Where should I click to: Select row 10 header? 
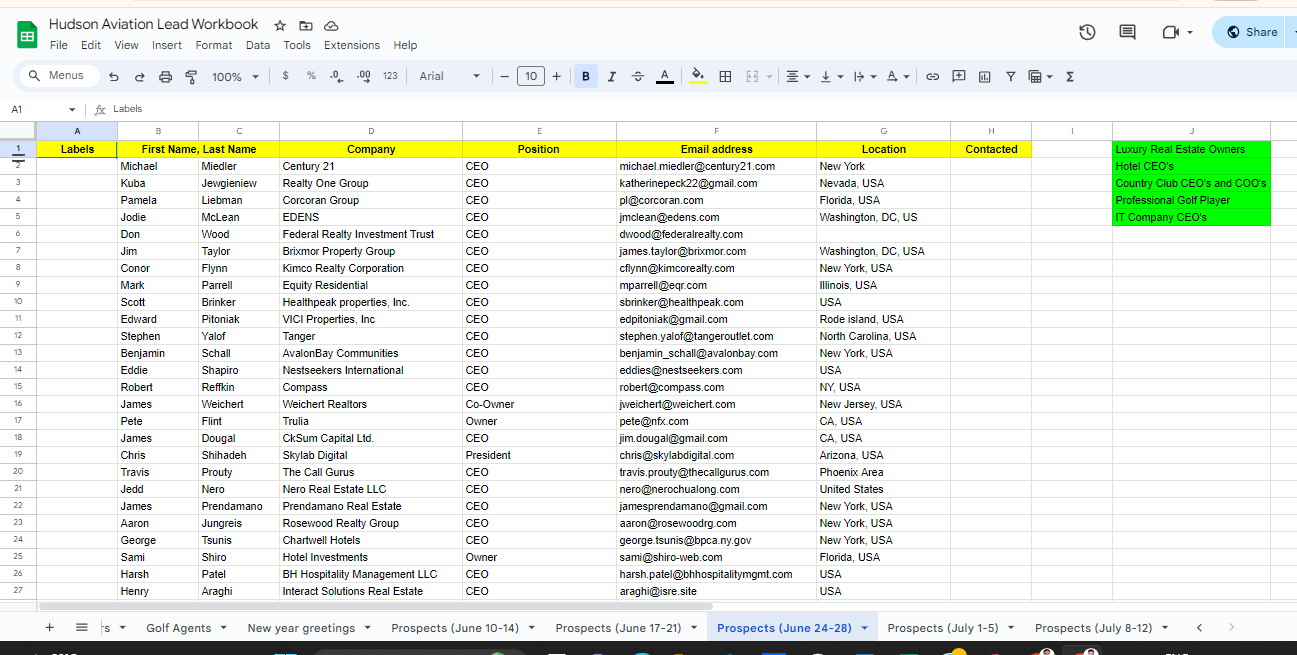[18, 302]
